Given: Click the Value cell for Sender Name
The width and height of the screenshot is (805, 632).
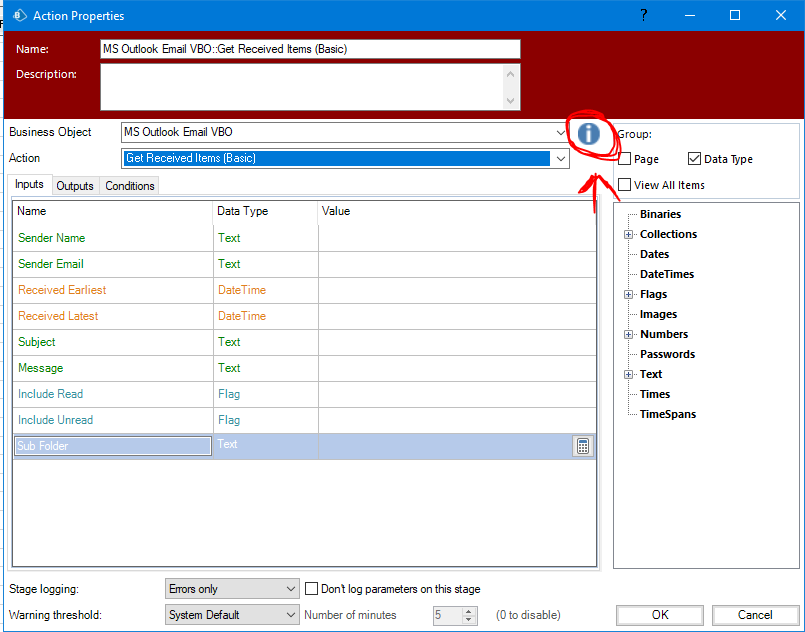Looking at the screenshot, I should 457,238.
